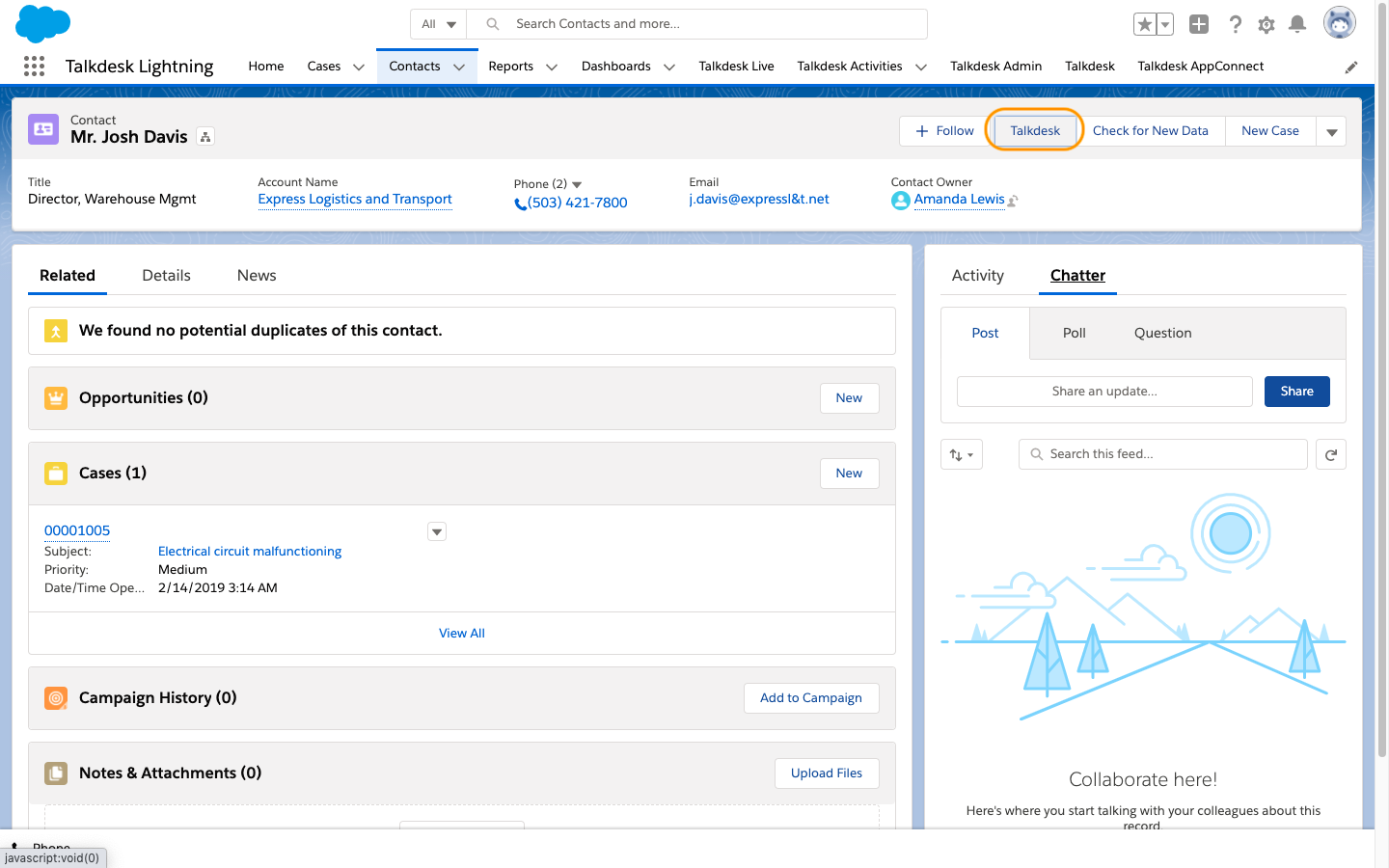Screen dimensions: 1389x868
Task: Expand the Dashboards navigation menu chevron
Action: pos(669,67)
